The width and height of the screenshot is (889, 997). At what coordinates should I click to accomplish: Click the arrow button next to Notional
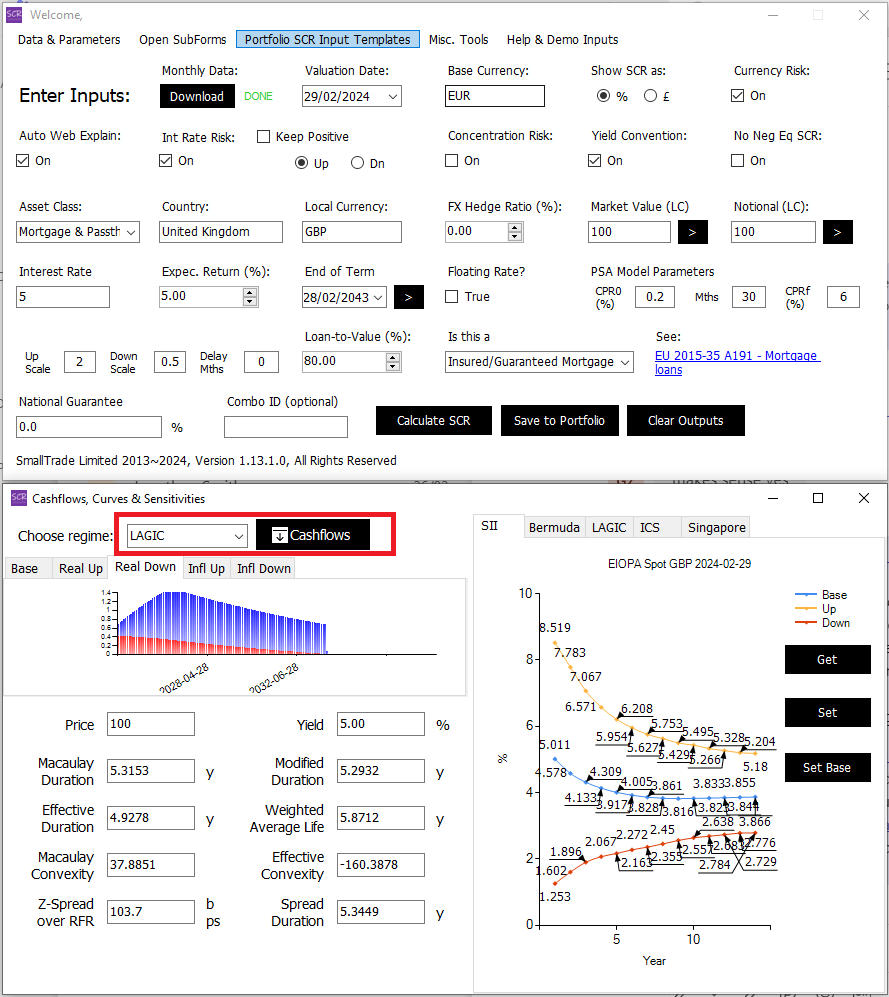(x=837, y=232)
